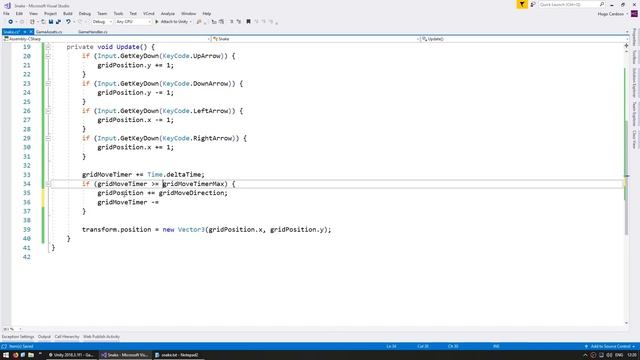Click the Undo arrow icon
640x360 pixels.
68,22
